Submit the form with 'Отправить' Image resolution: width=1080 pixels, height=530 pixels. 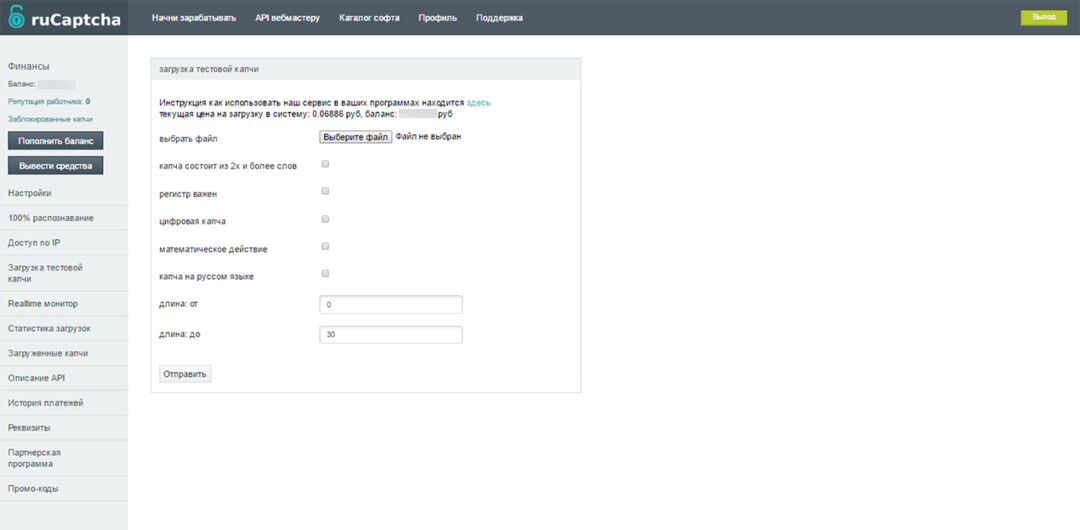tap(185, 374)
